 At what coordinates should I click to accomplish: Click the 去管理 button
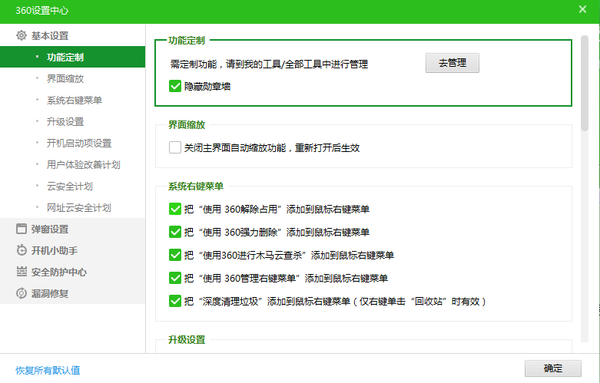[x=452, y=63]
